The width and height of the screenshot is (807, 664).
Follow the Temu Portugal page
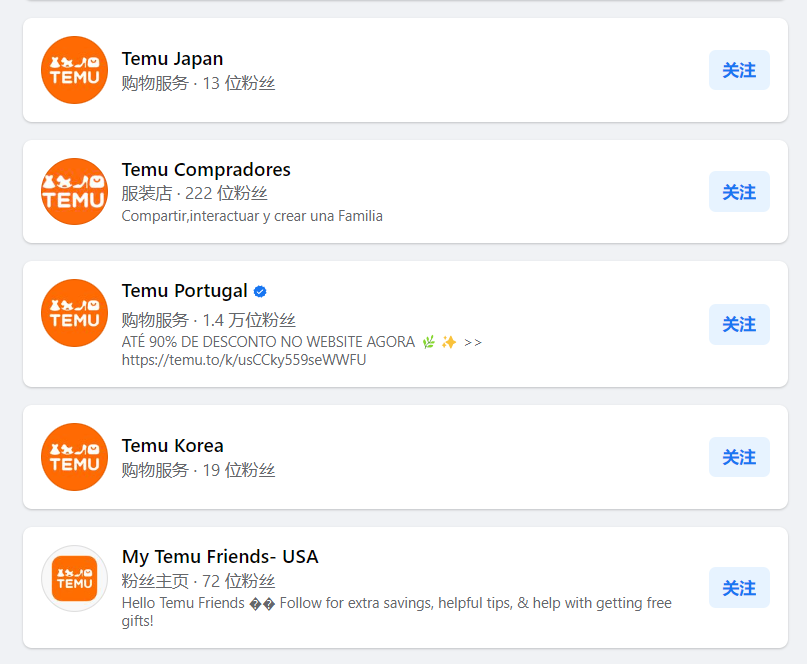tap(739, 324)
